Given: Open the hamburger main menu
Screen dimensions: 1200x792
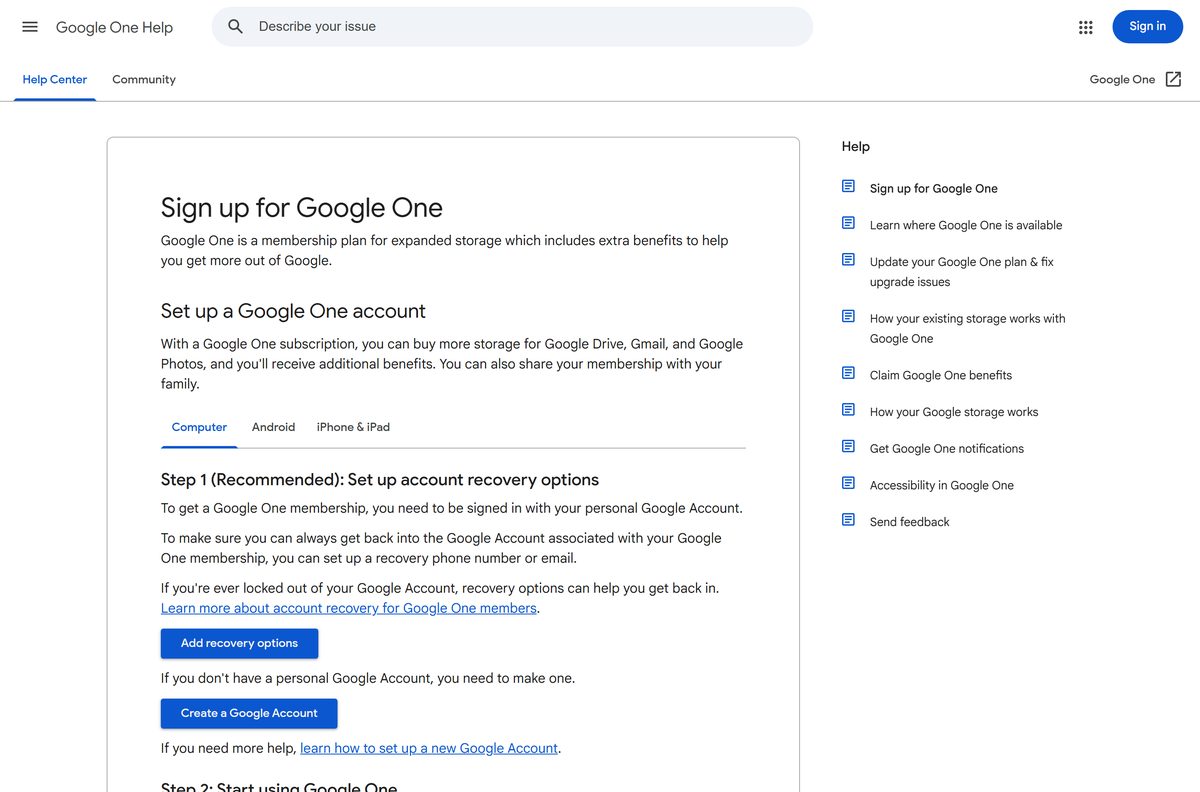Looking at the screenshot, I should [30, 27].
